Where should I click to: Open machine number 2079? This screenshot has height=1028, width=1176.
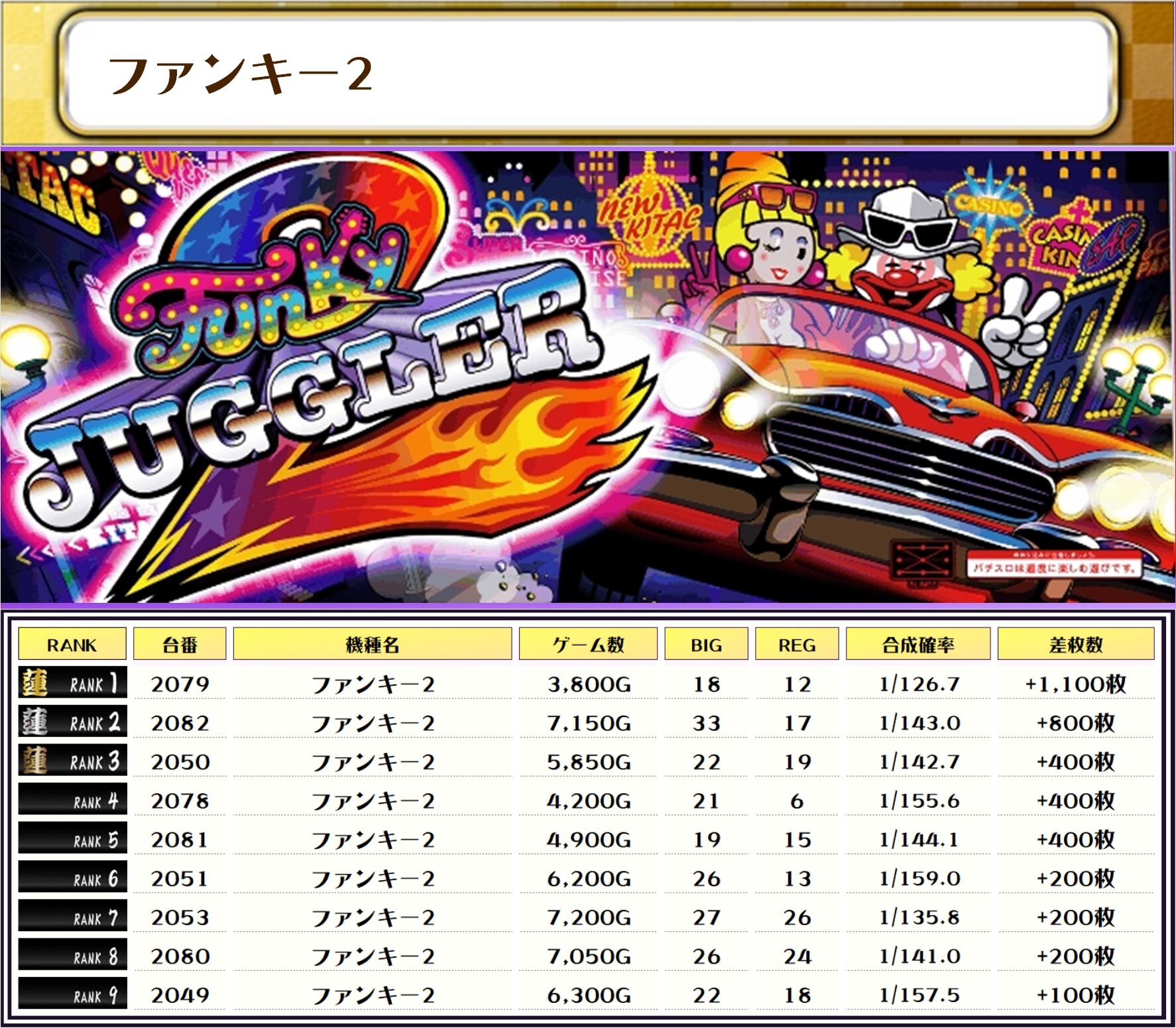pyautogui.click(x=180, y=684)
